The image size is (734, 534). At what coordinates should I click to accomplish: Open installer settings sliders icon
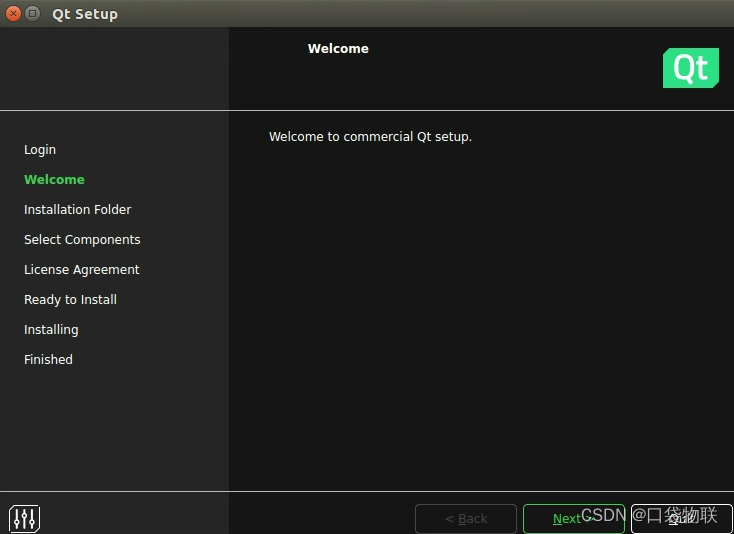[24, 518]
